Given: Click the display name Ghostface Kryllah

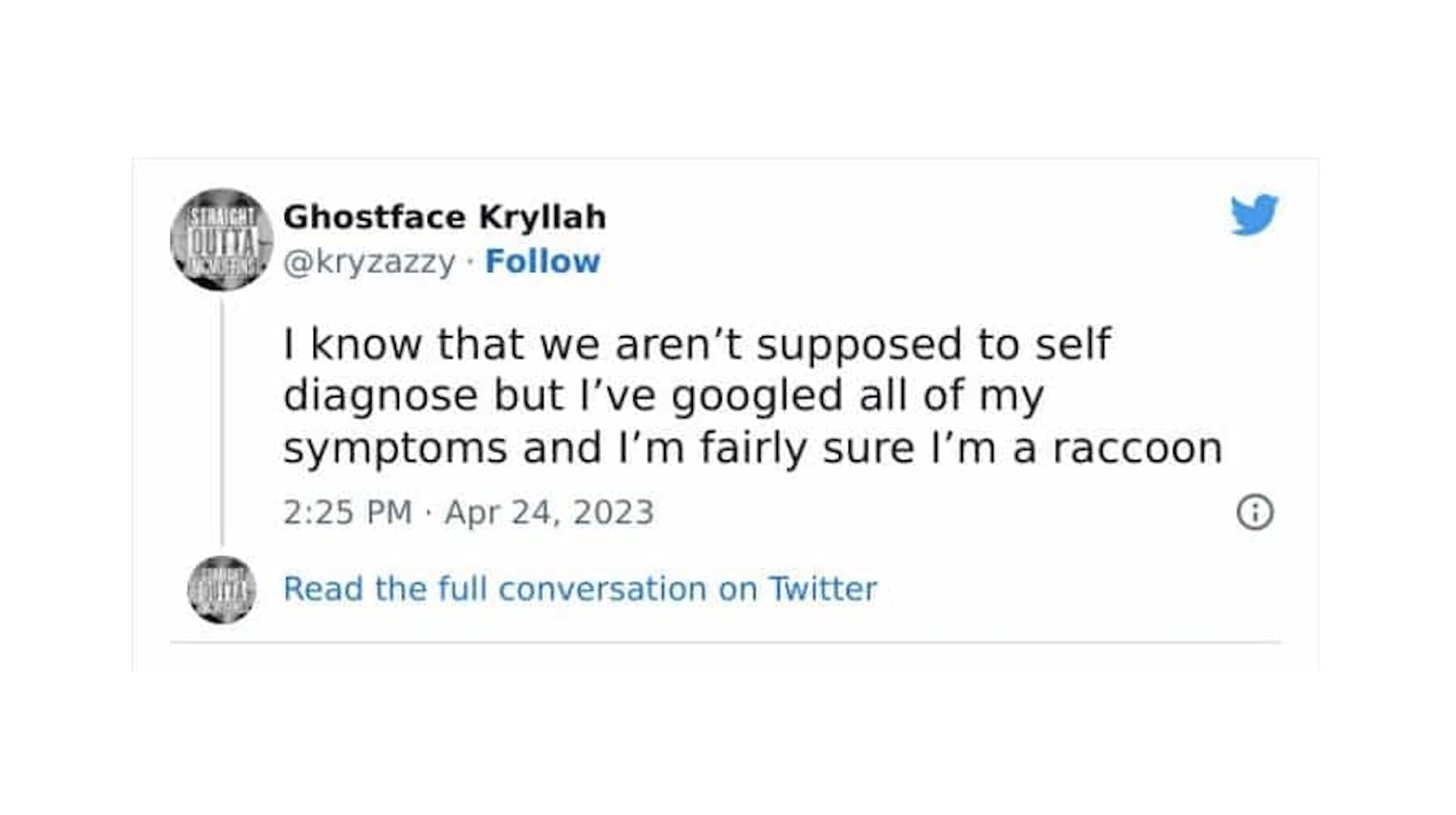Looking at the screenshot, I should [444, 217].
